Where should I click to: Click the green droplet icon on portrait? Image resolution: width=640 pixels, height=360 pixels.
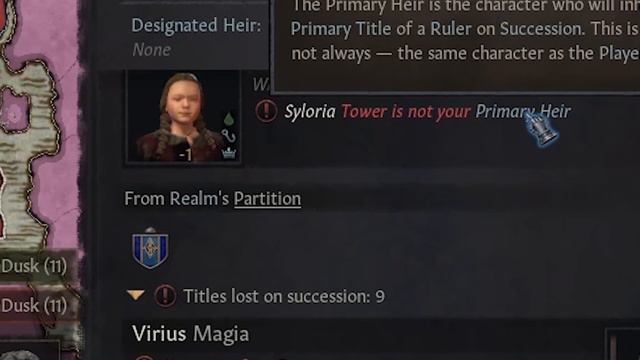click(x=229, y=119)
